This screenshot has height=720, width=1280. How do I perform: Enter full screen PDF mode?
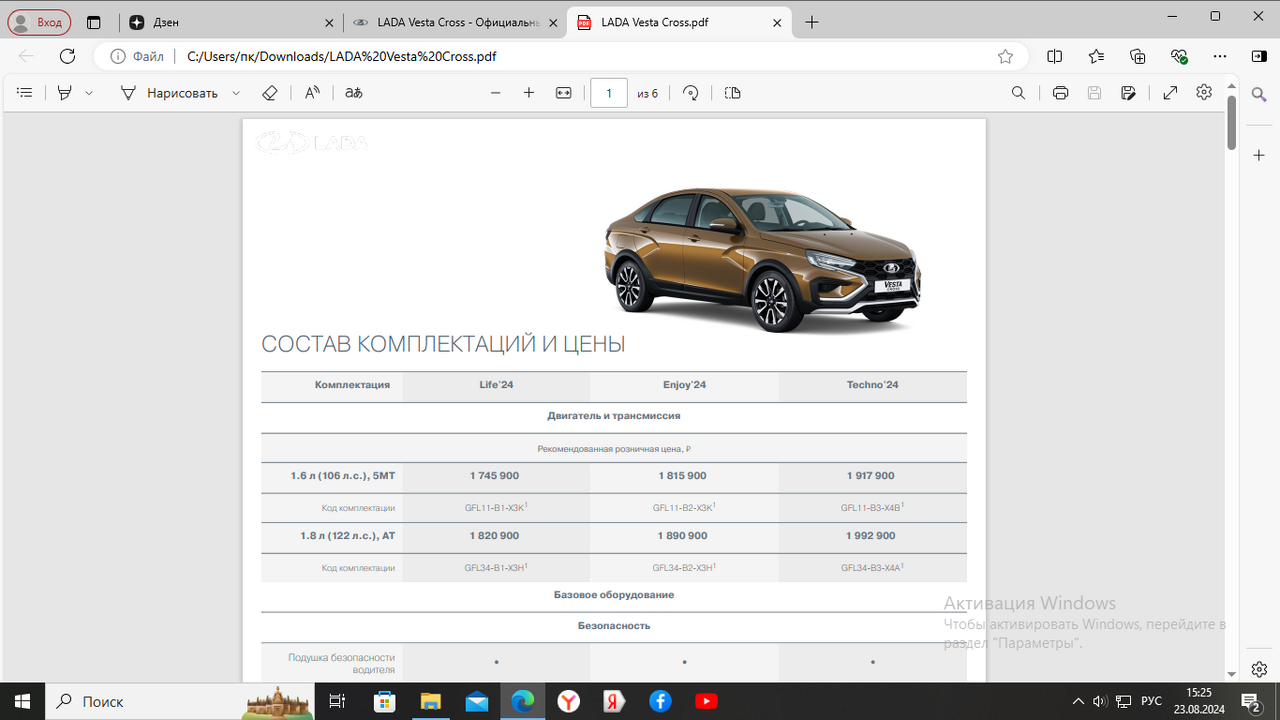[1170, 93]
